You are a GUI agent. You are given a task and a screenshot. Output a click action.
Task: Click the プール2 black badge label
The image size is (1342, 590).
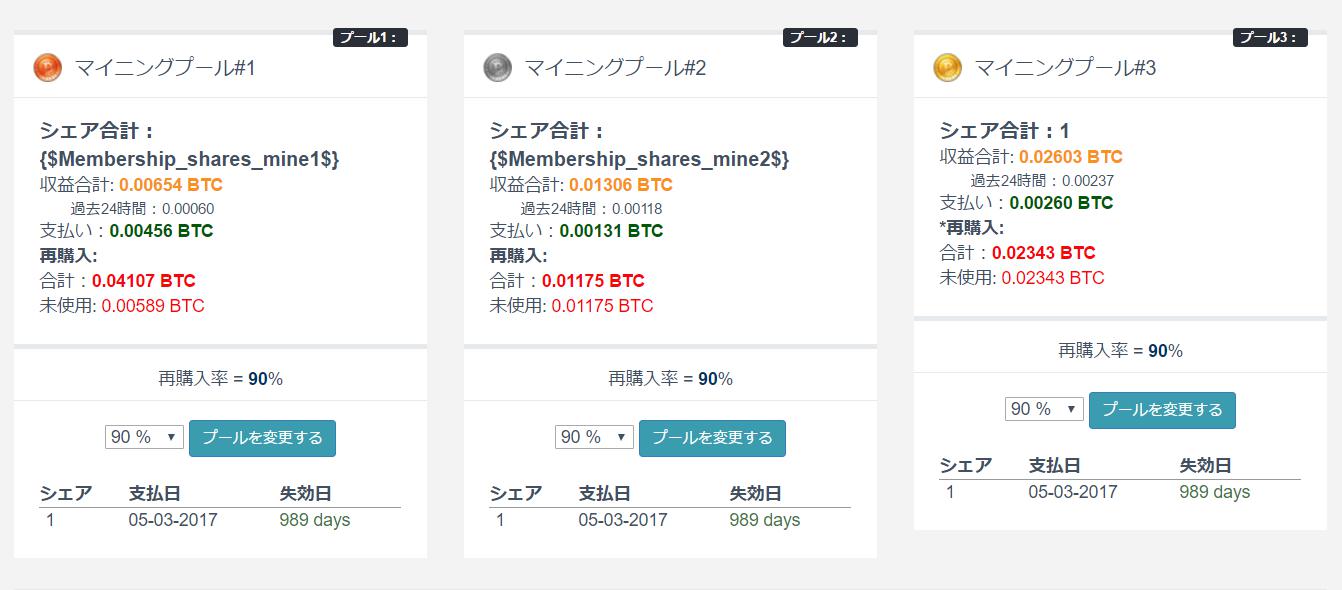click(820, 38)
